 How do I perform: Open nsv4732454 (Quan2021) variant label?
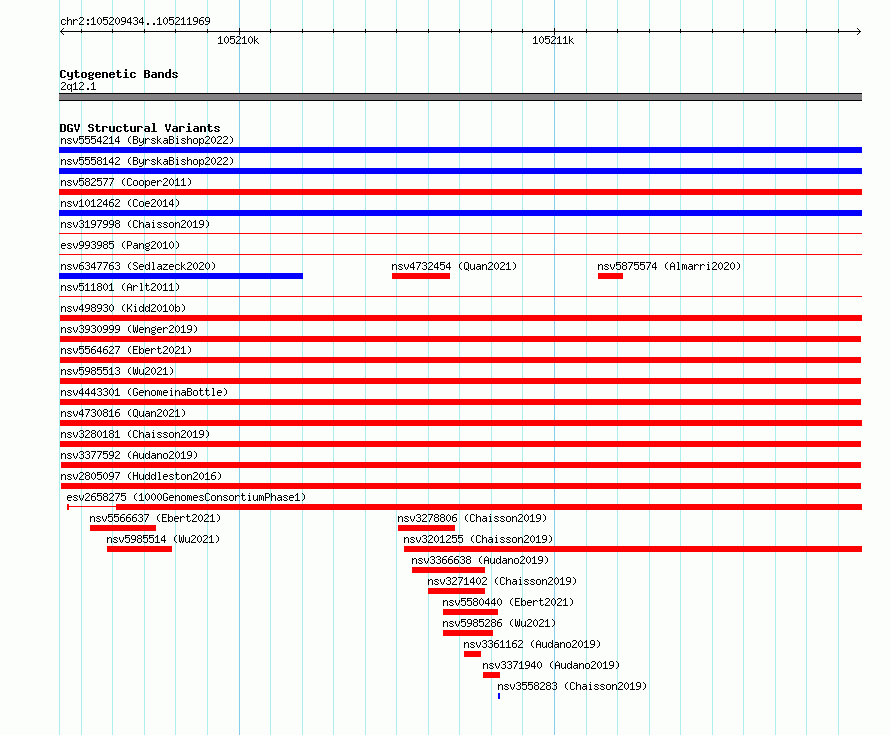point(454,266)
